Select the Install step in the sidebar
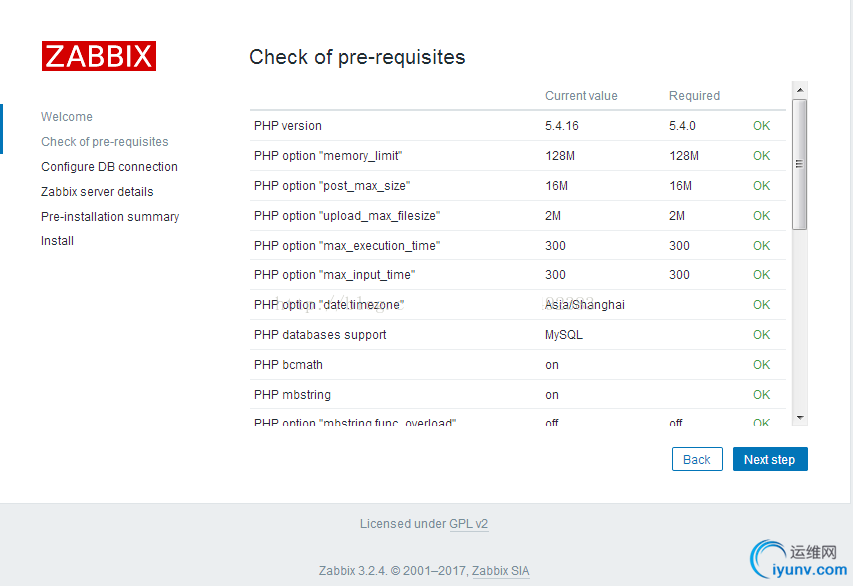The image size is (853, 586). [x=57, y=241]
